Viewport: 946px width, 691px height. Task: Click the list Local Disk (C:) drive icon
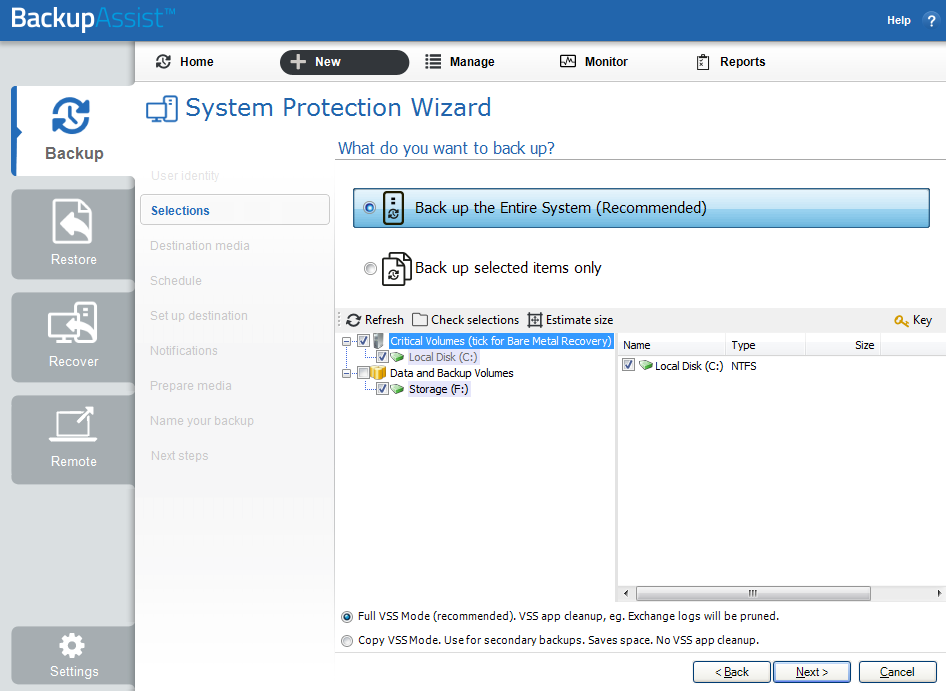point(646,365)
